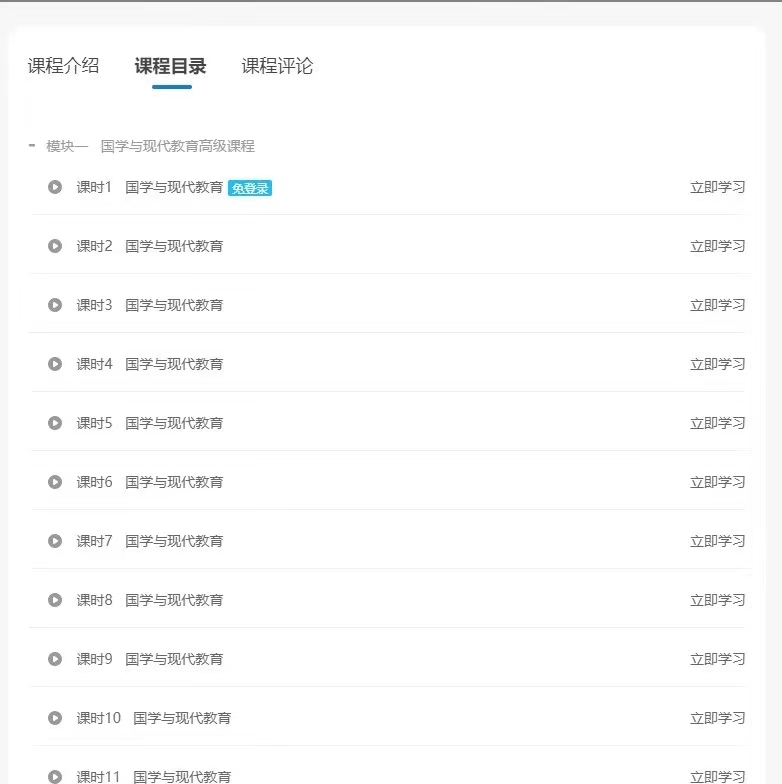Image resolution: width=782 pixels, height=784 pixels.
Task: Click the module heading 国学与现代教育高级课程
Action: (x=178, y=146)
